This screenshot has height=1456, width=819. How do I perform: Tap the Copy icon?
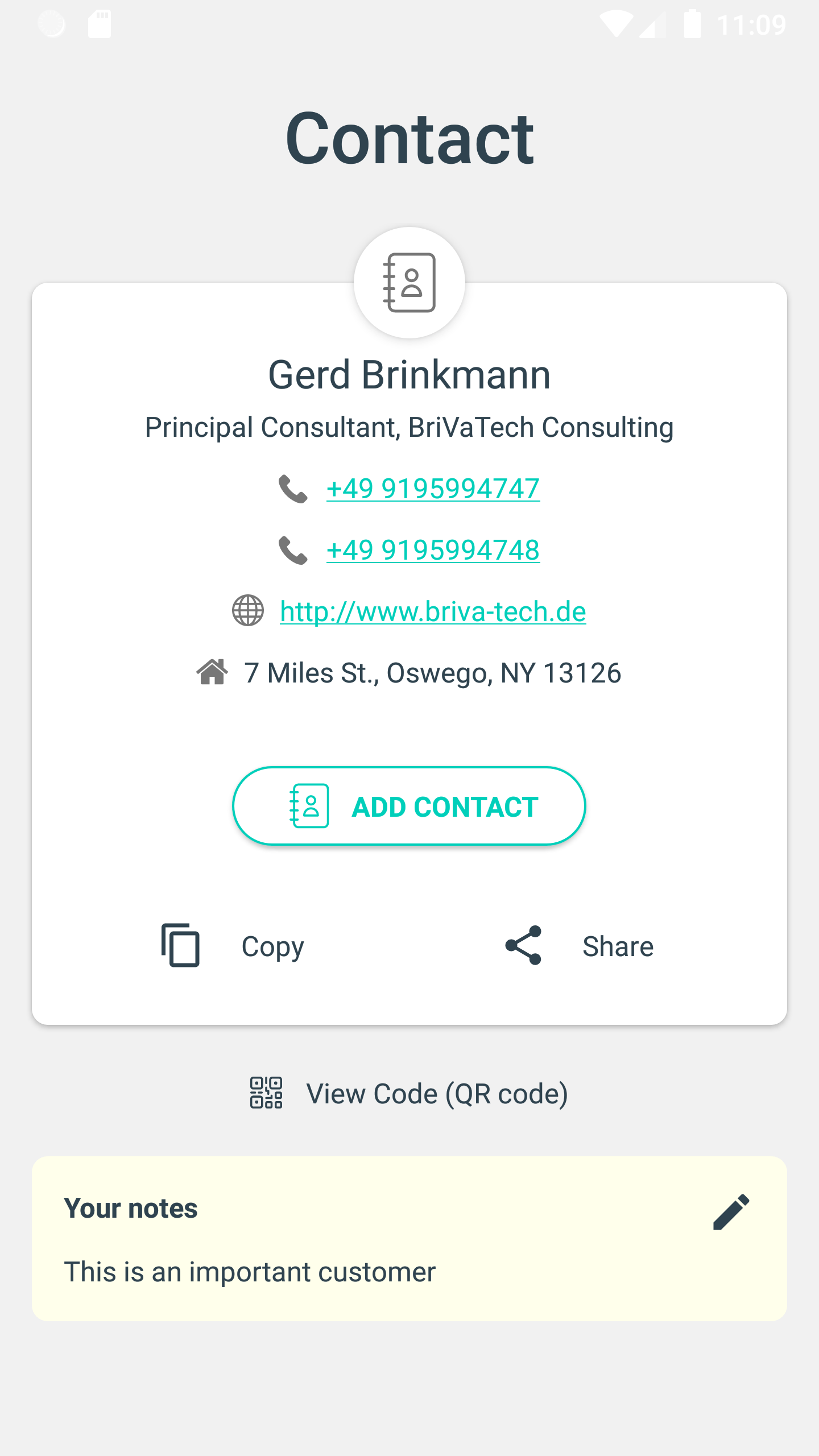[x=181, y=945]
